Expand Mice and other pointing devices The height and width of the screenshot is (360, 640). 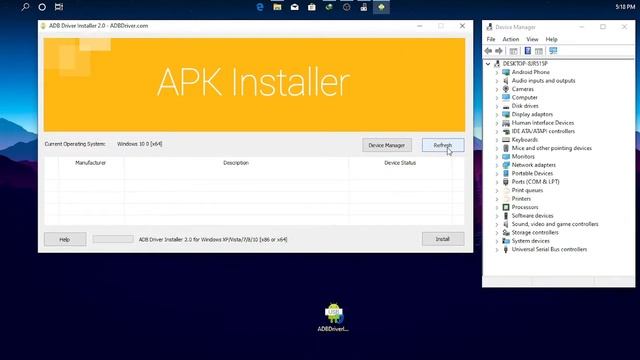[x=497, y=149]
